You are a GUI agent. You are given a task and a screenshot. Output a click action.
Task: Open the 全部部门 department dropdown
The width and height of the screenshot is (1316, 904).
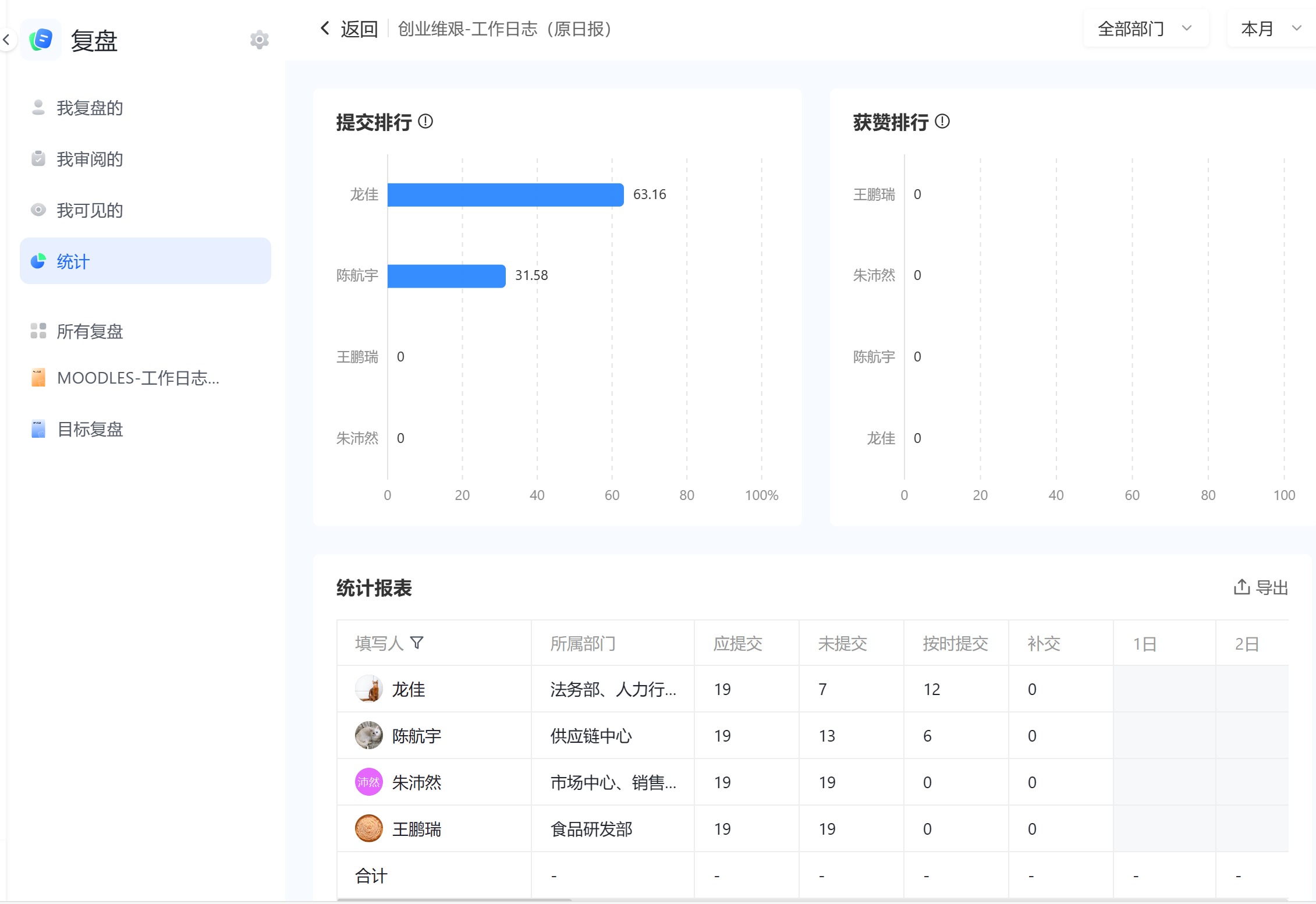click(1145, 29)
